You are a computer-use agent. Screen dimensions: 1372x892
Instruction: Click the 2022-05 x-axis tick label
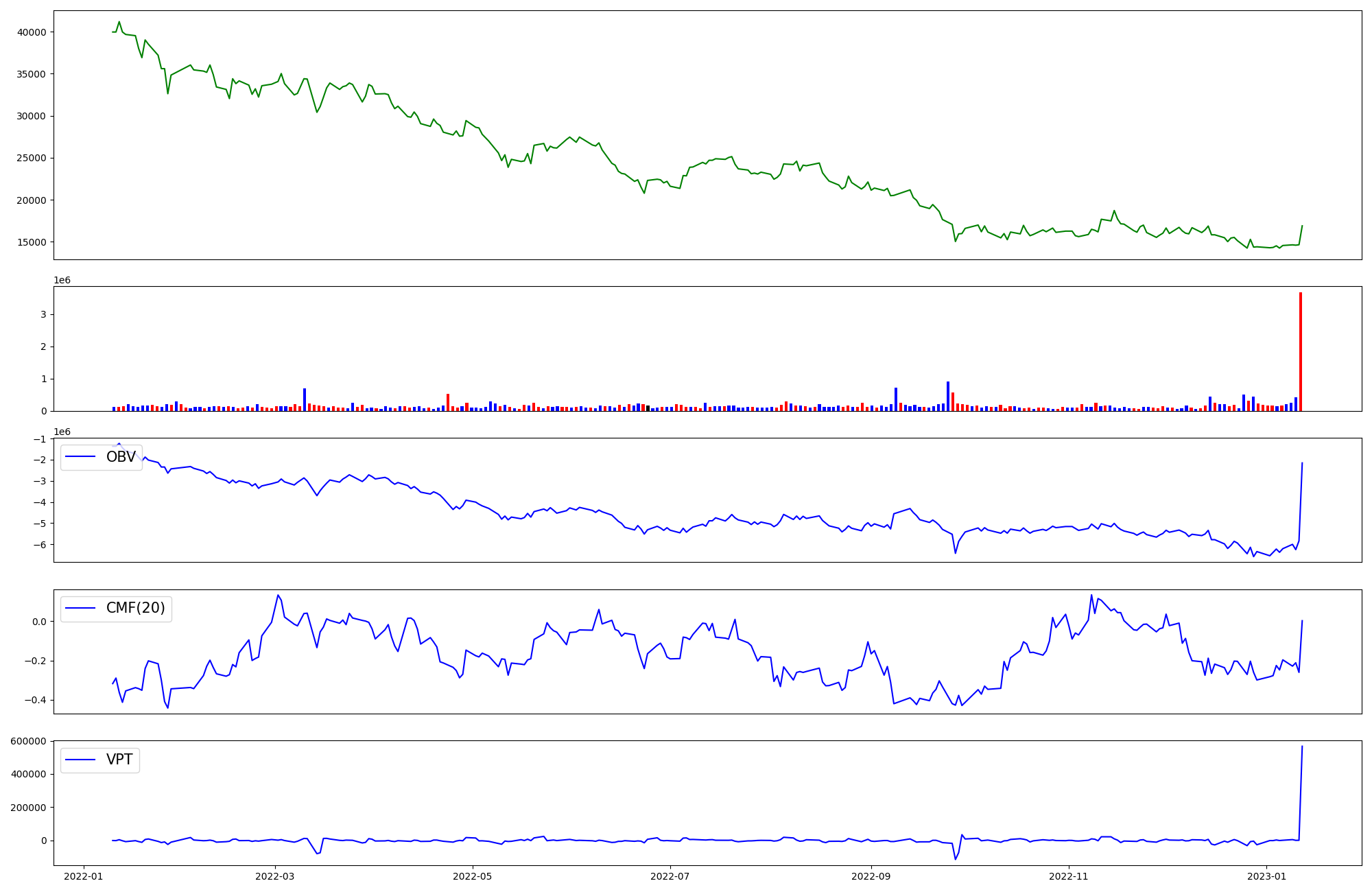click(473, 876)
